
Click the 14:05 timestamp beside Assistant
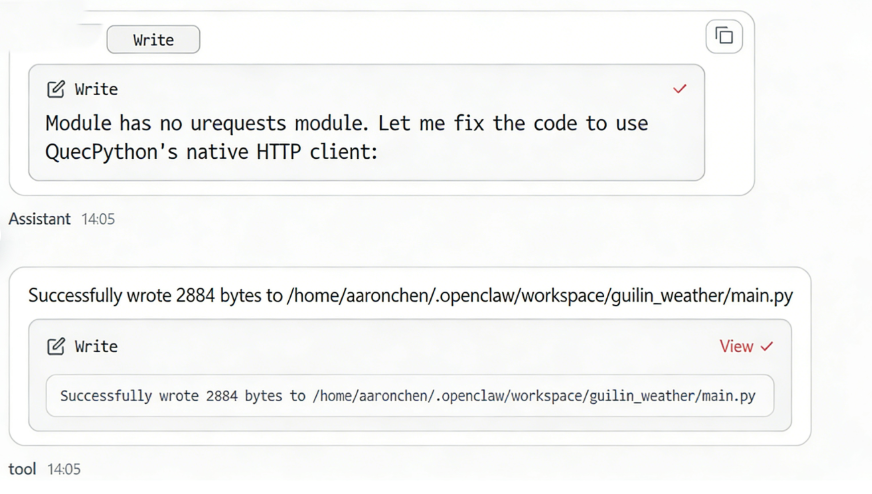click(97, 219)
